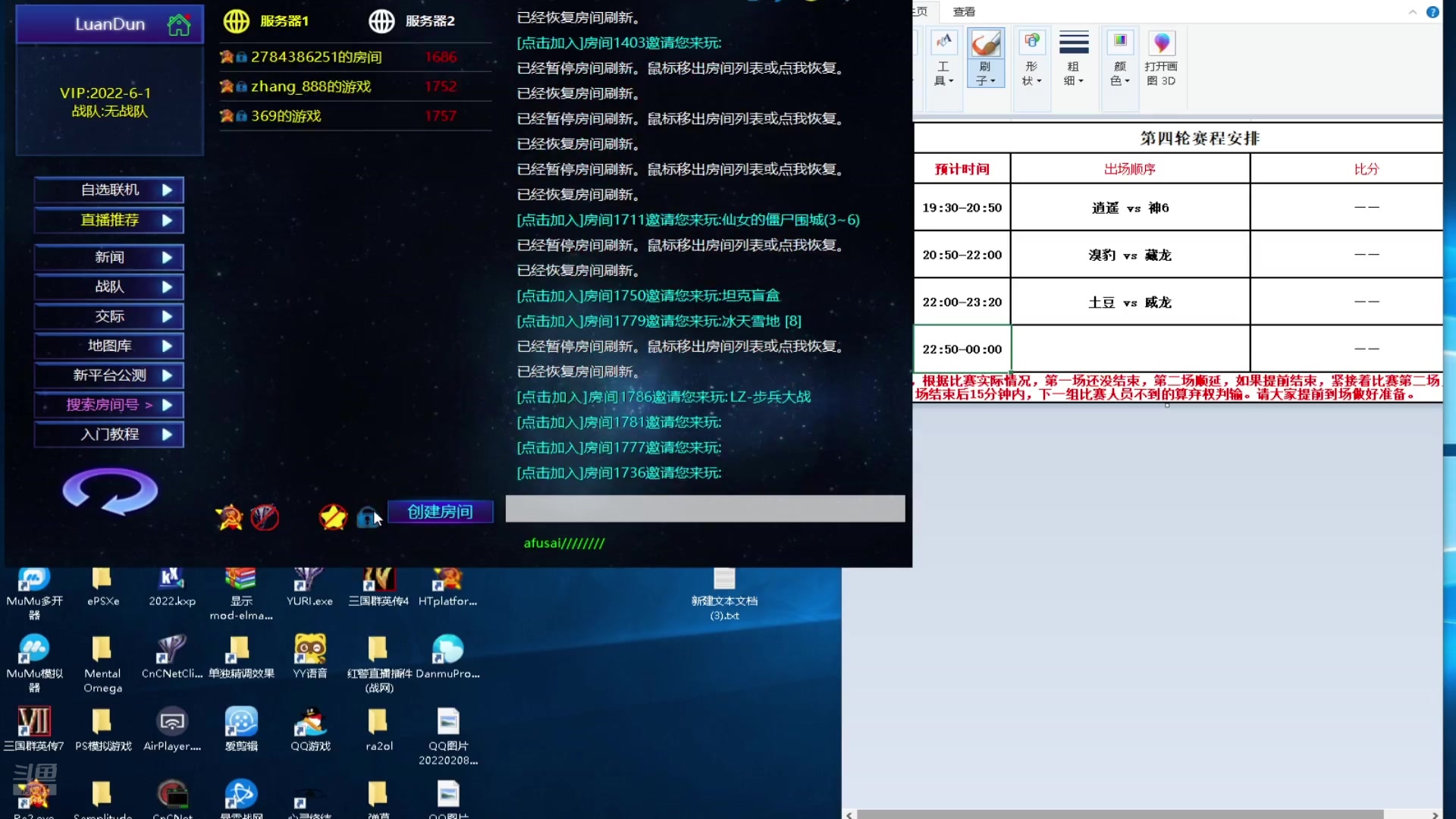Select the Server 2 (服务器2) globe icon

pos(381,21)
